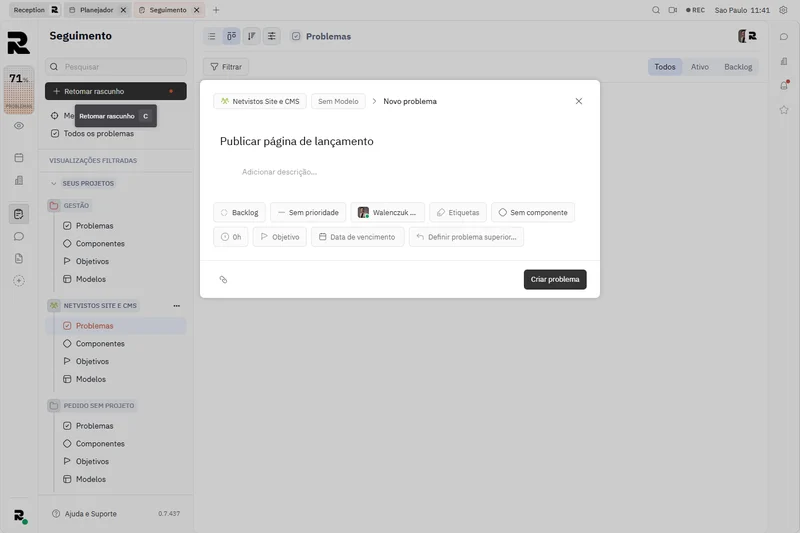Open the notifications bell in right rail
Screen dimensions: 800x533
[784, 85]
